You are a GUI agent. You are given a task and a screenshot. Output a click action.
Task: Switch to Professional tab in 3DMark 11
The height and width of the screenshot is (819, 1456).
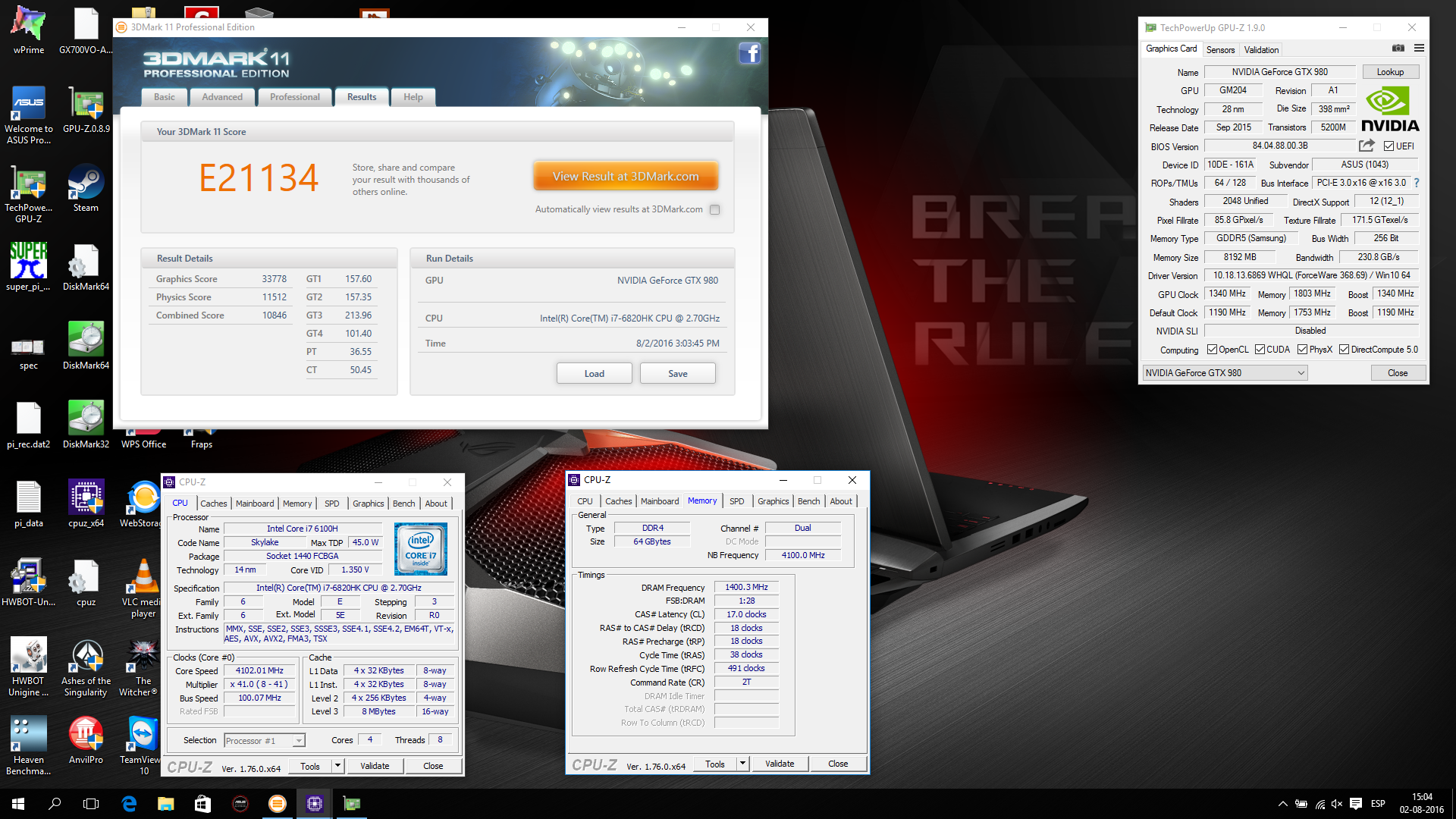tap(295, 97)
